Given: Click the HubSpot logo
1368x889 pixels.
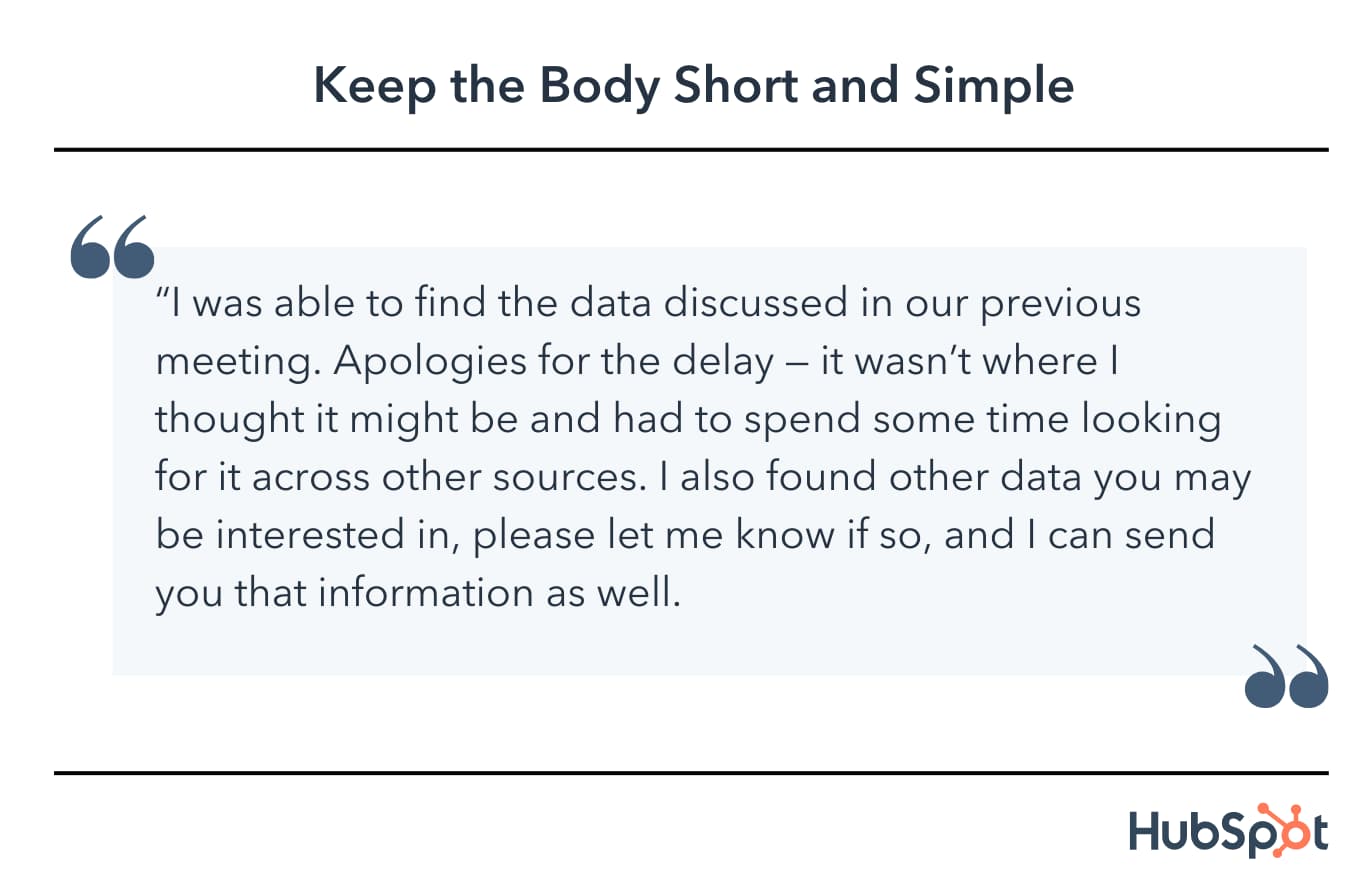Looking at the screenshot, I should point(1229,829).
